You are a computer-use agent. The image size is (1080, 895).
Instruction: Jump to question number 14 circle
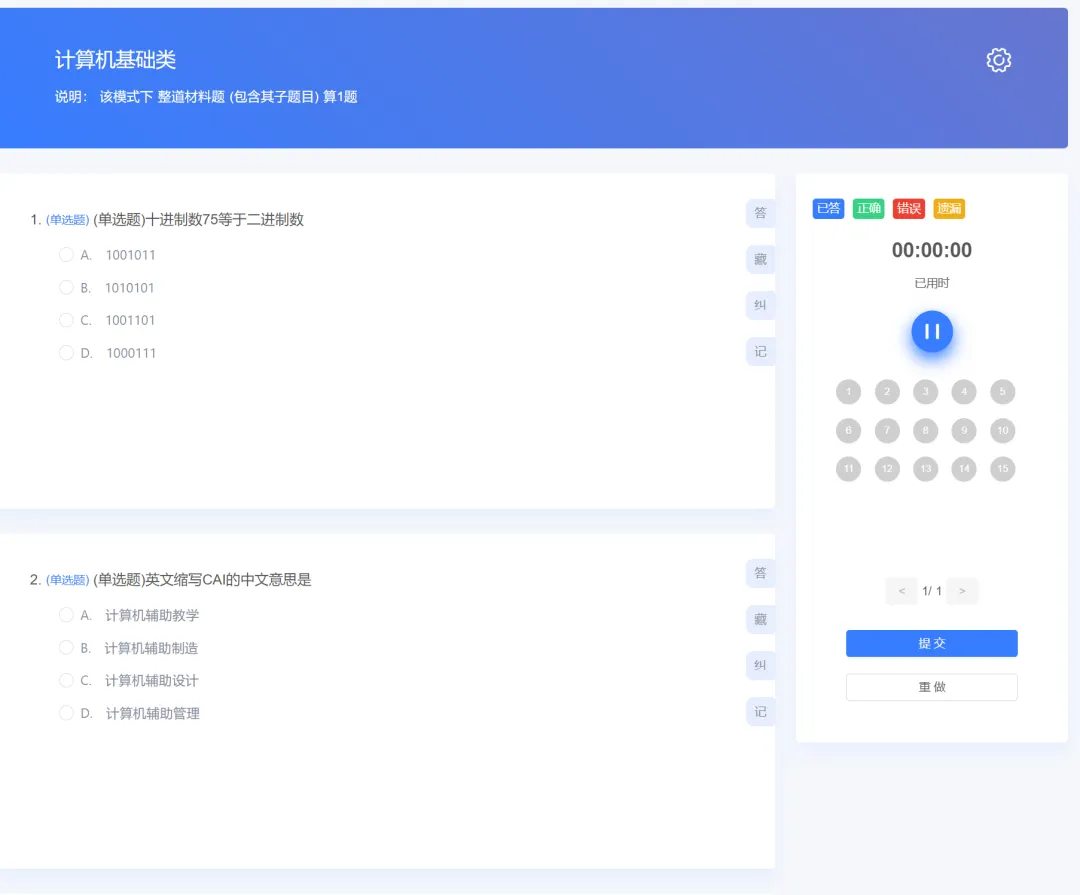(x=964, y=469)
